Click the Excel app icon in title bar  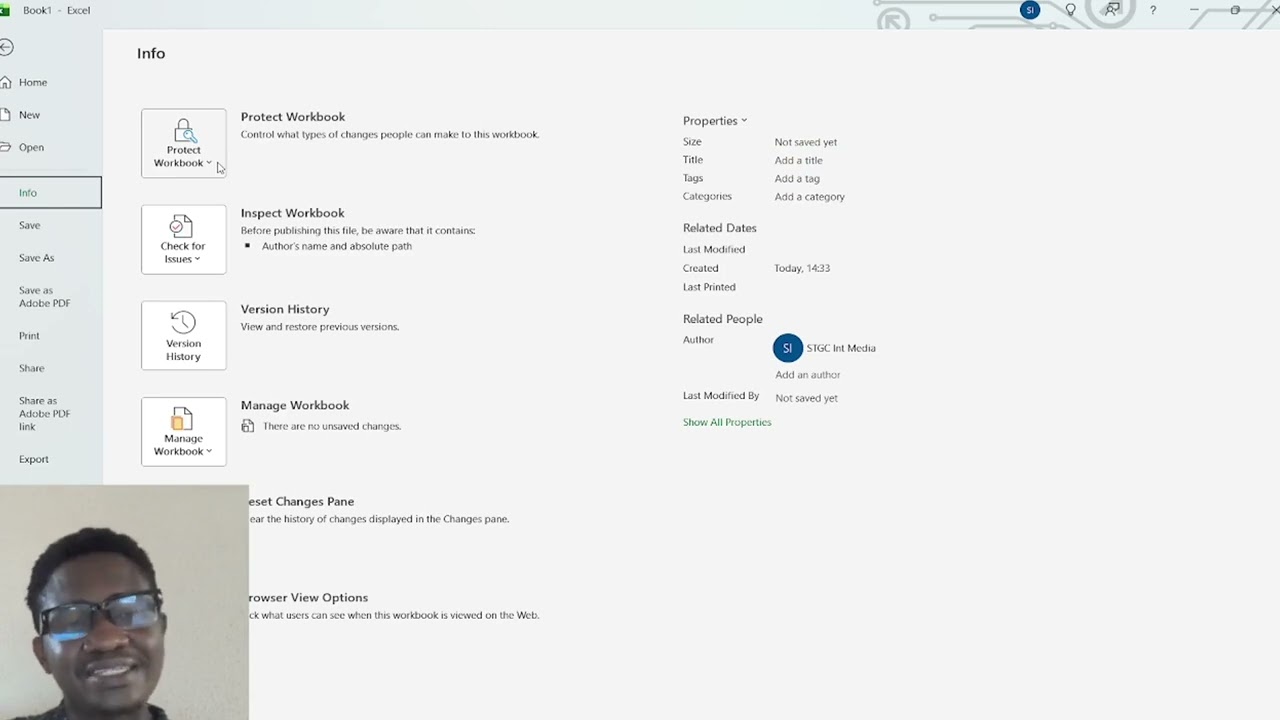pyautogui.click(x=4, y=10)
